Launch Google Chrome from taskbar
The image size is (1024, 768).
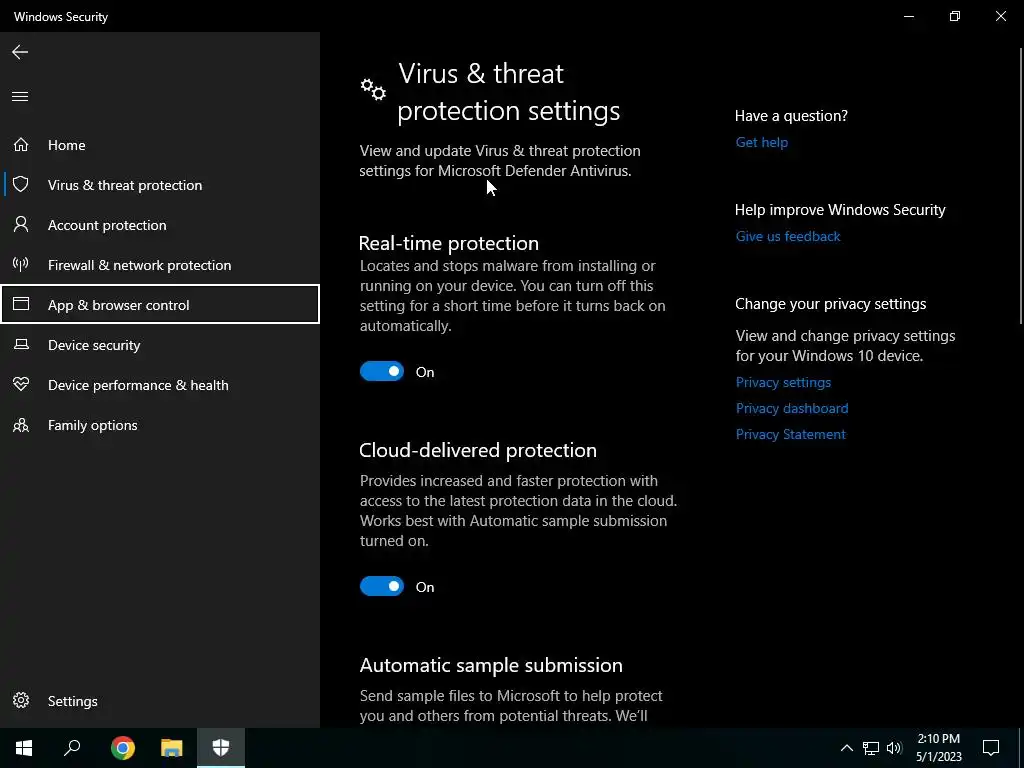click(123, 748)
